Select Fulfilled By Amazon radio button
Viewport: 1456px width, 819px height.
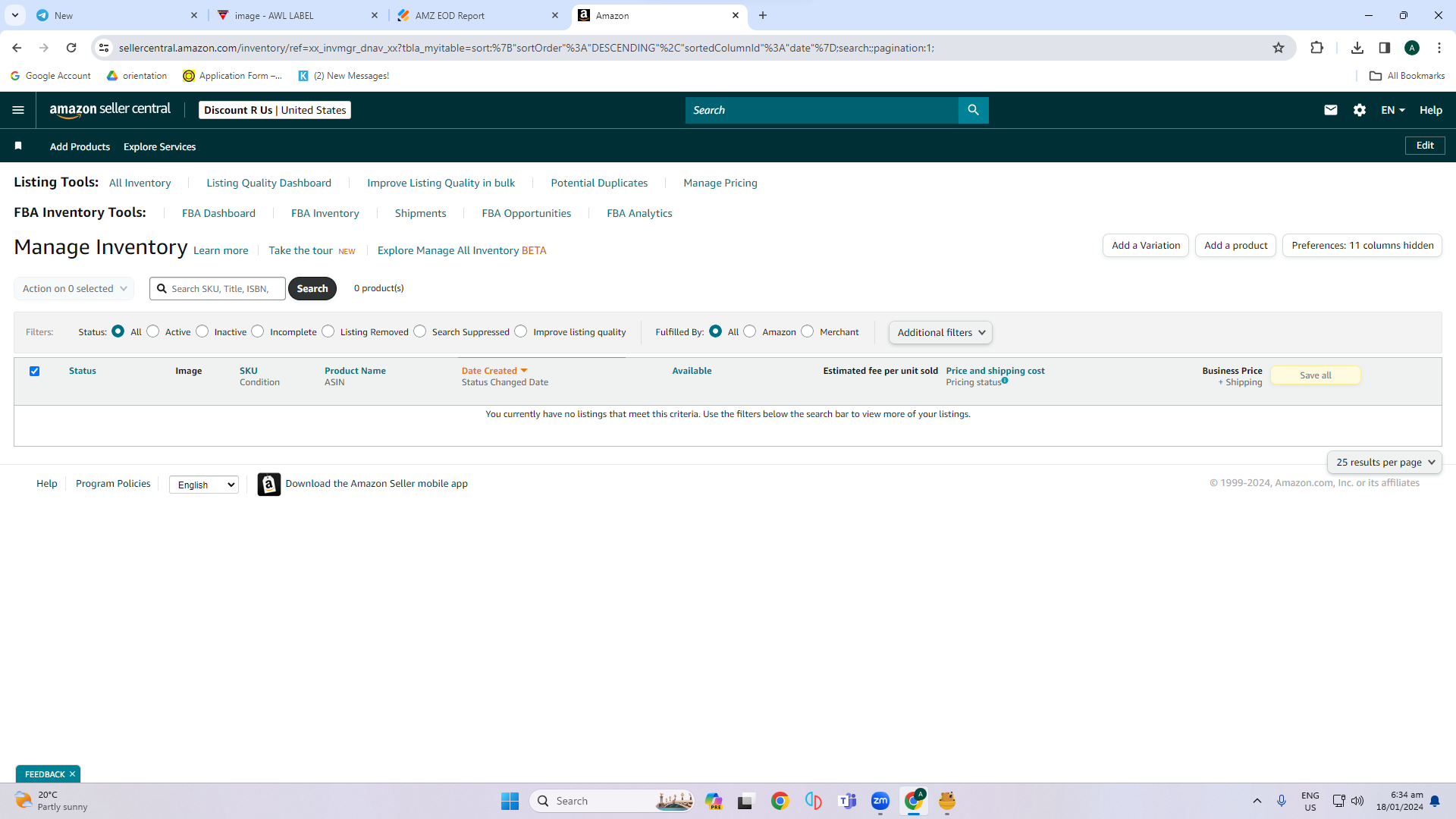(x=750, y=331)
